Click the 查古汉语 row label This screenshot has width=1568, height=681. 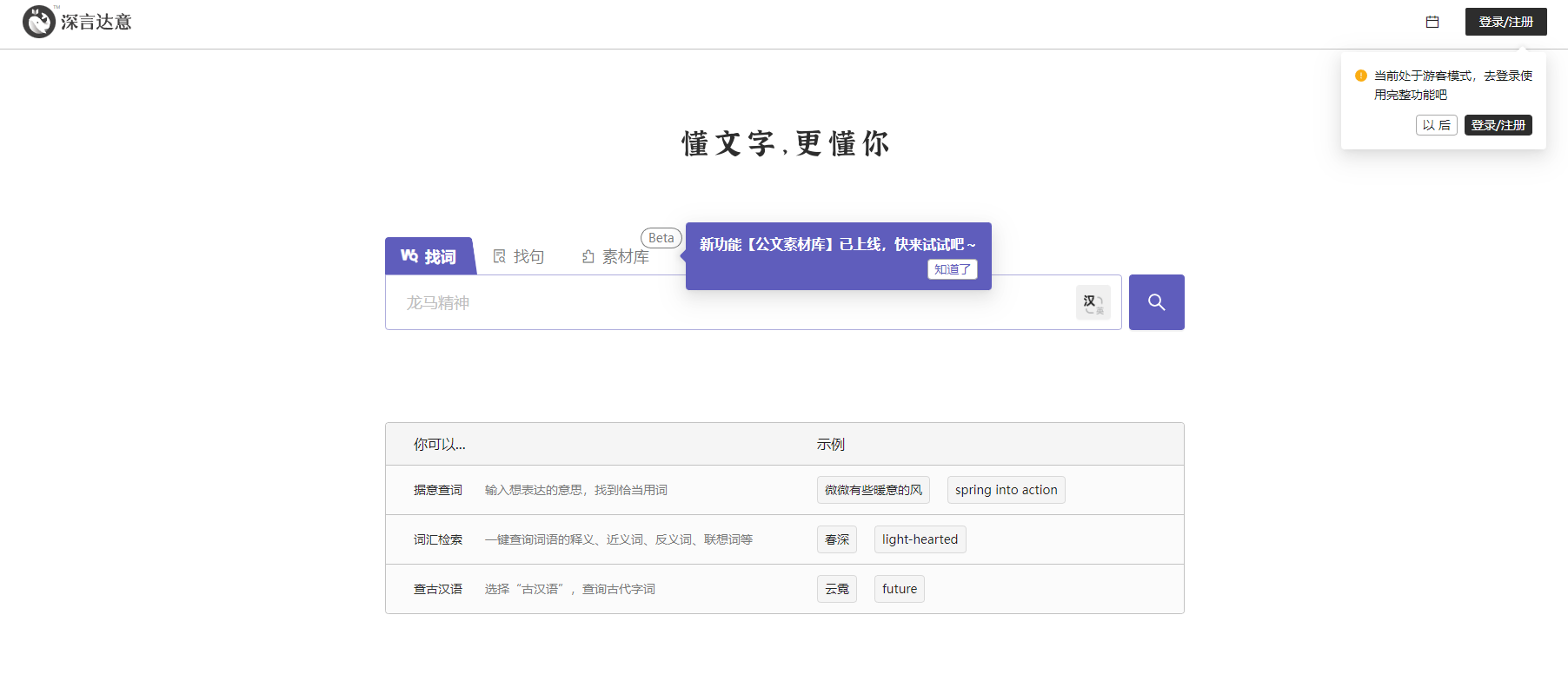click(x=438, y=589)
